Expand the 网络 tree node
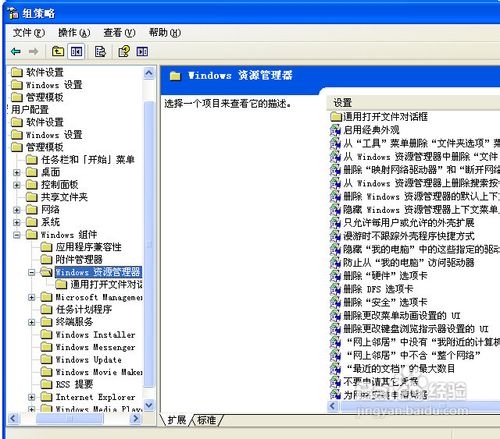This screenshot has height=439, width=500. tap(17, 210)
